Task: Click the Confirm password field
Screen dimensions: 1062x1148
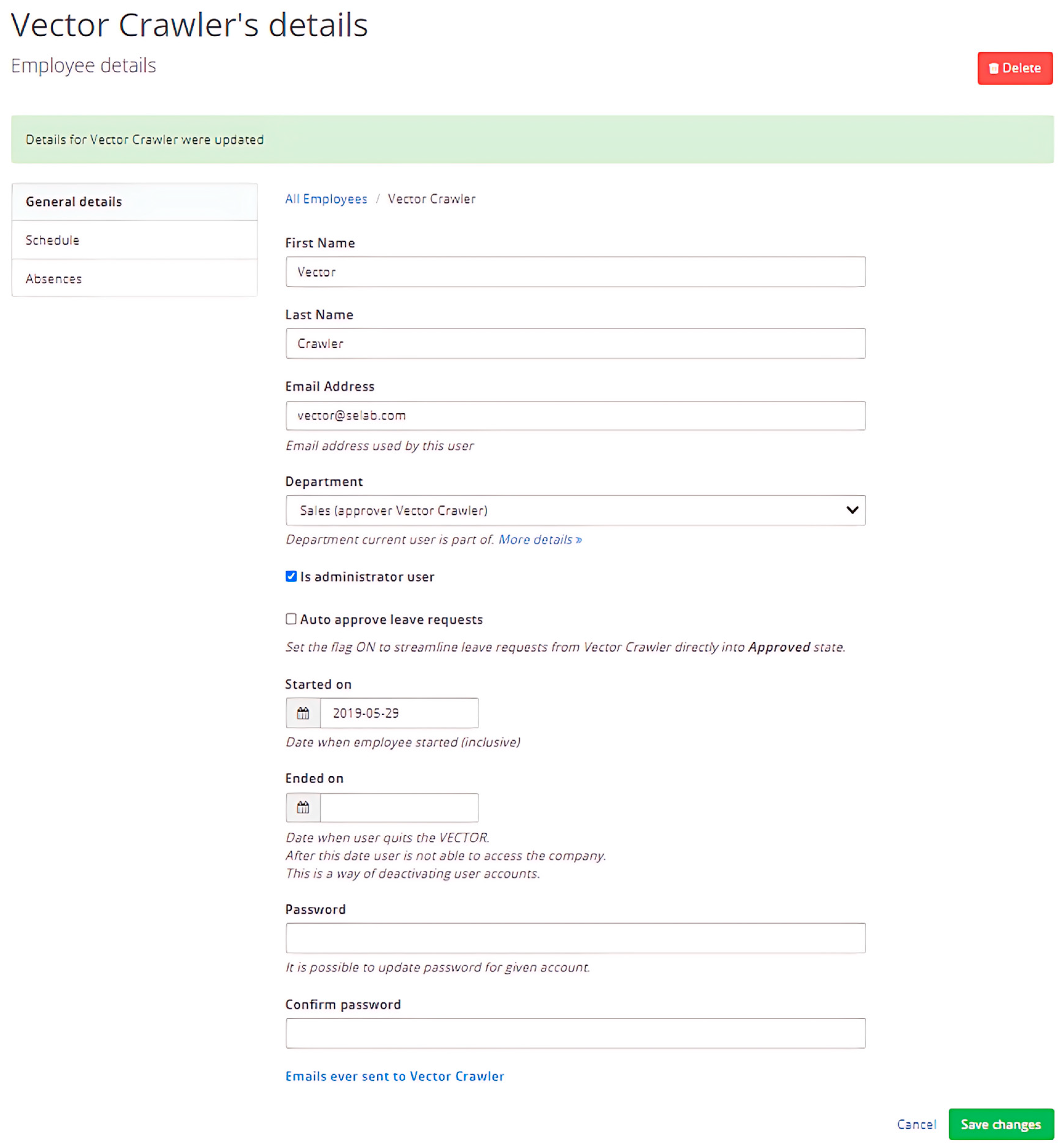Action: [x=575, y=1033]
